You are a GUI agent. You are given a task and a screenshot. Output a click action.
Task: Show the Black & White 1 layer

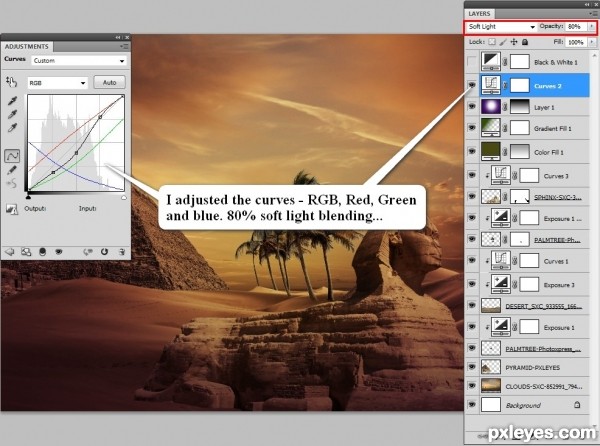click(x=472, y=62)
